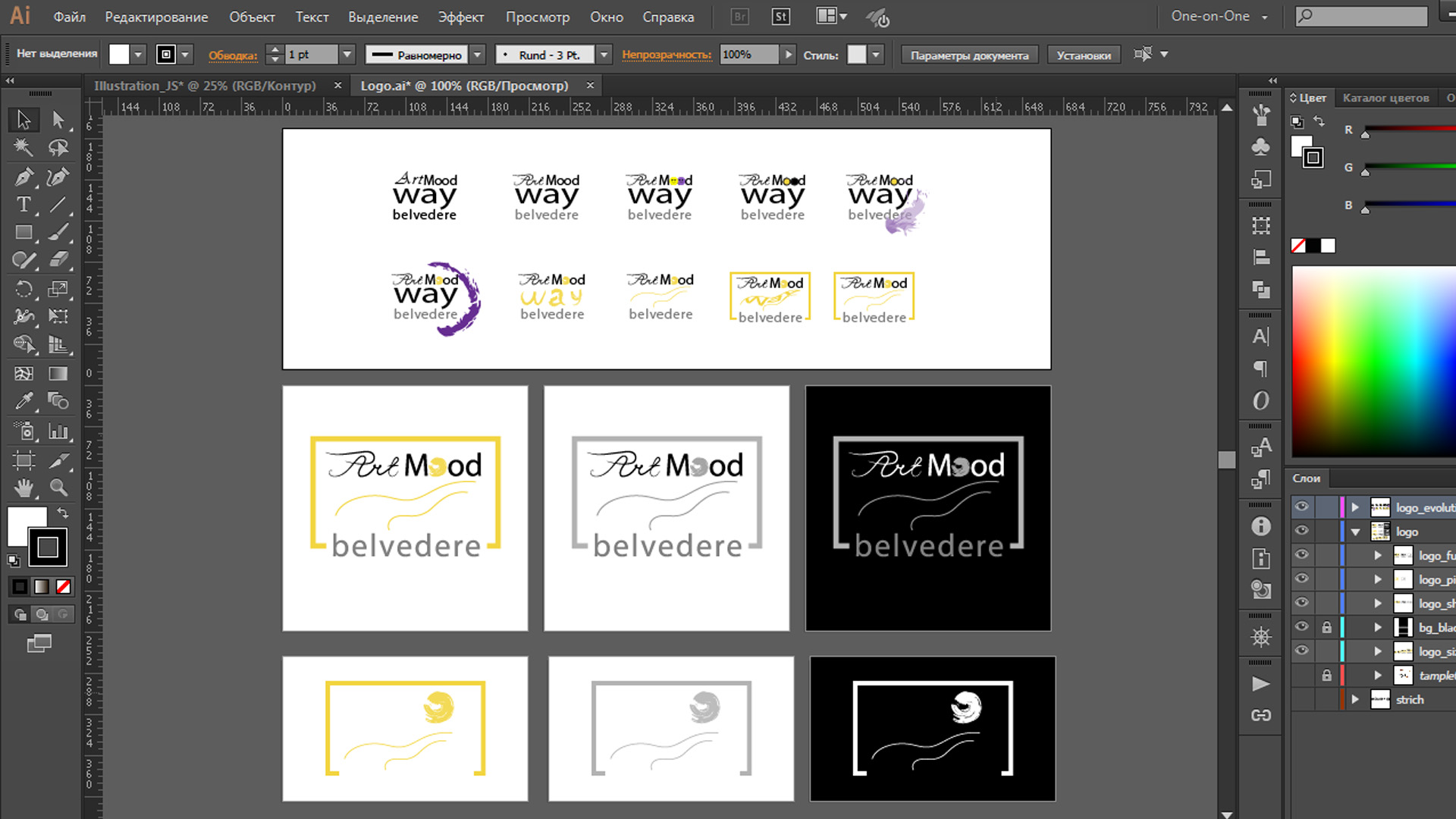This screenshot has height=819, width=1456.
Task: Select the Hand tool
Action: pos(24,487)
